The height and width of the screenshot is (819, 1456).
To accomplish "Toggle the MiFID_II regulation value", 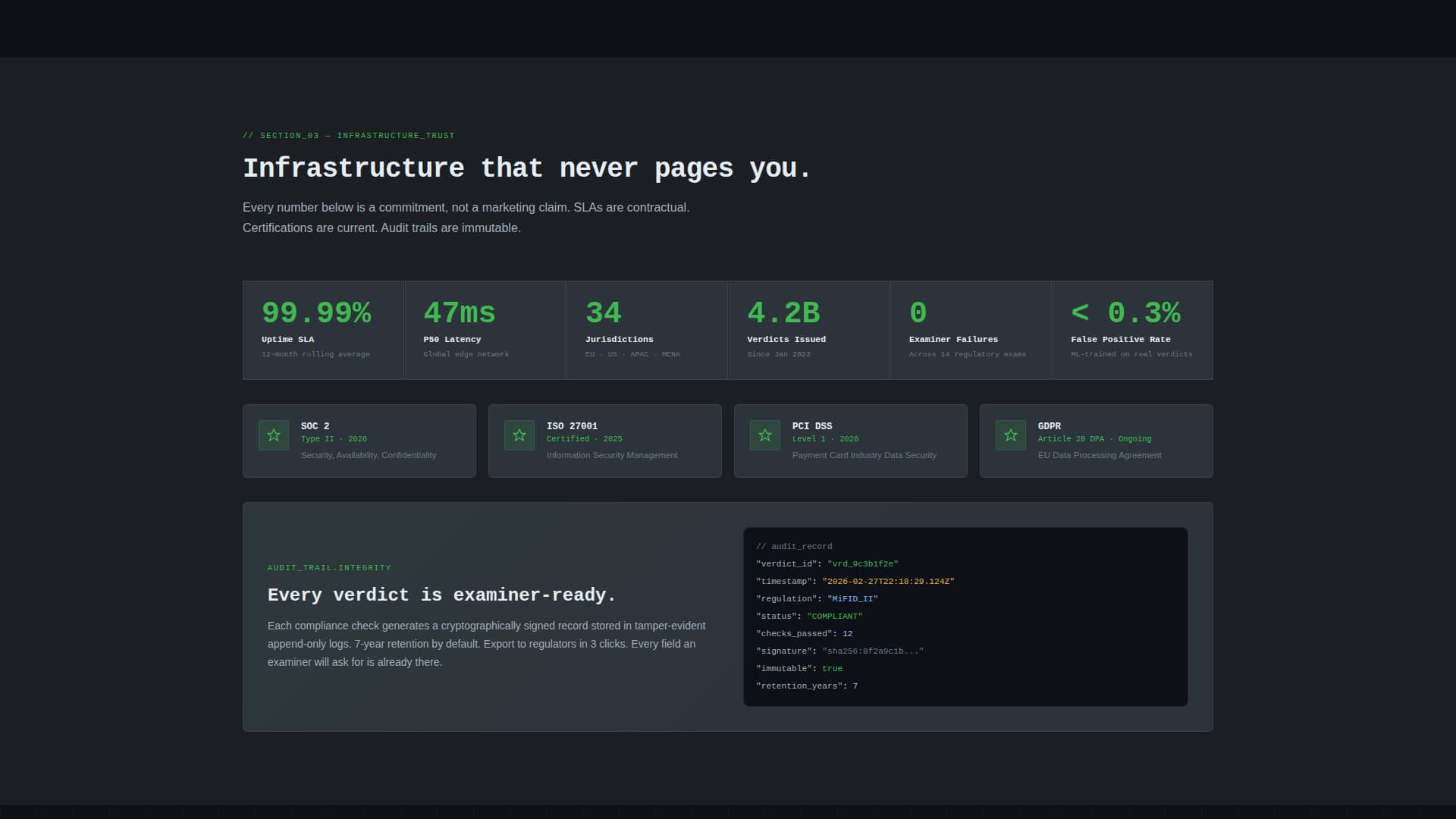I will tap(852, 598).
